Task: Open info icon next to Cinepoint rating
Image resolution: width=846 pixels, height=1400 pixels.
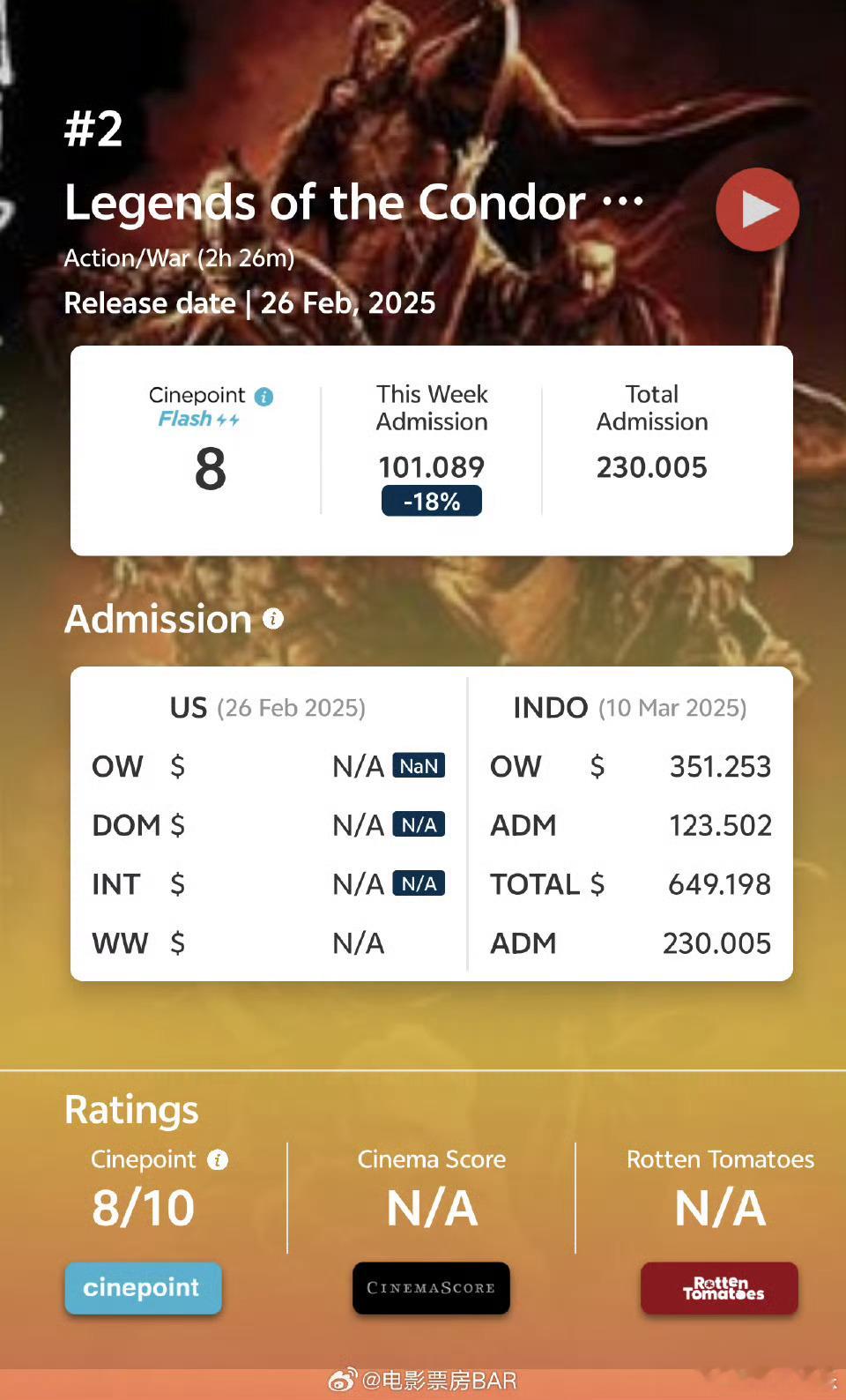Action: click(218, 1160)
